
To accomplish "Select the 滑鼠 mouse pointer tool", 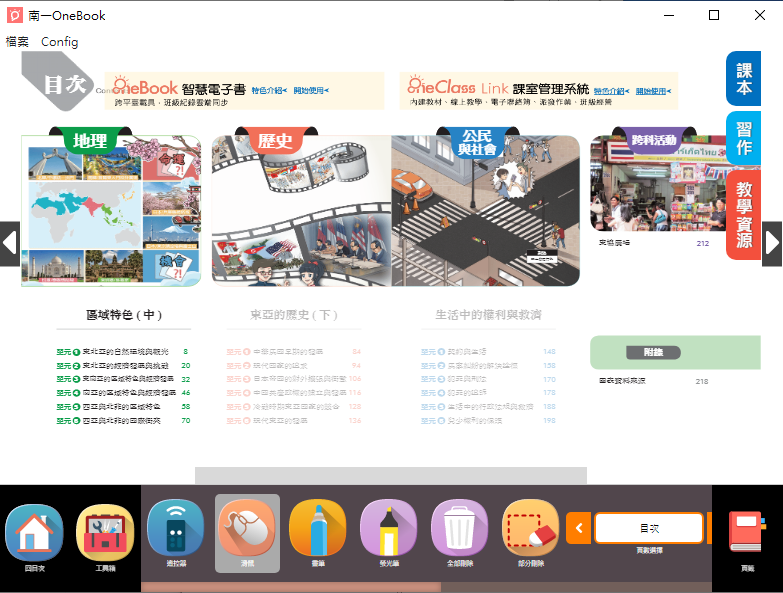I will tap(247, 528).
